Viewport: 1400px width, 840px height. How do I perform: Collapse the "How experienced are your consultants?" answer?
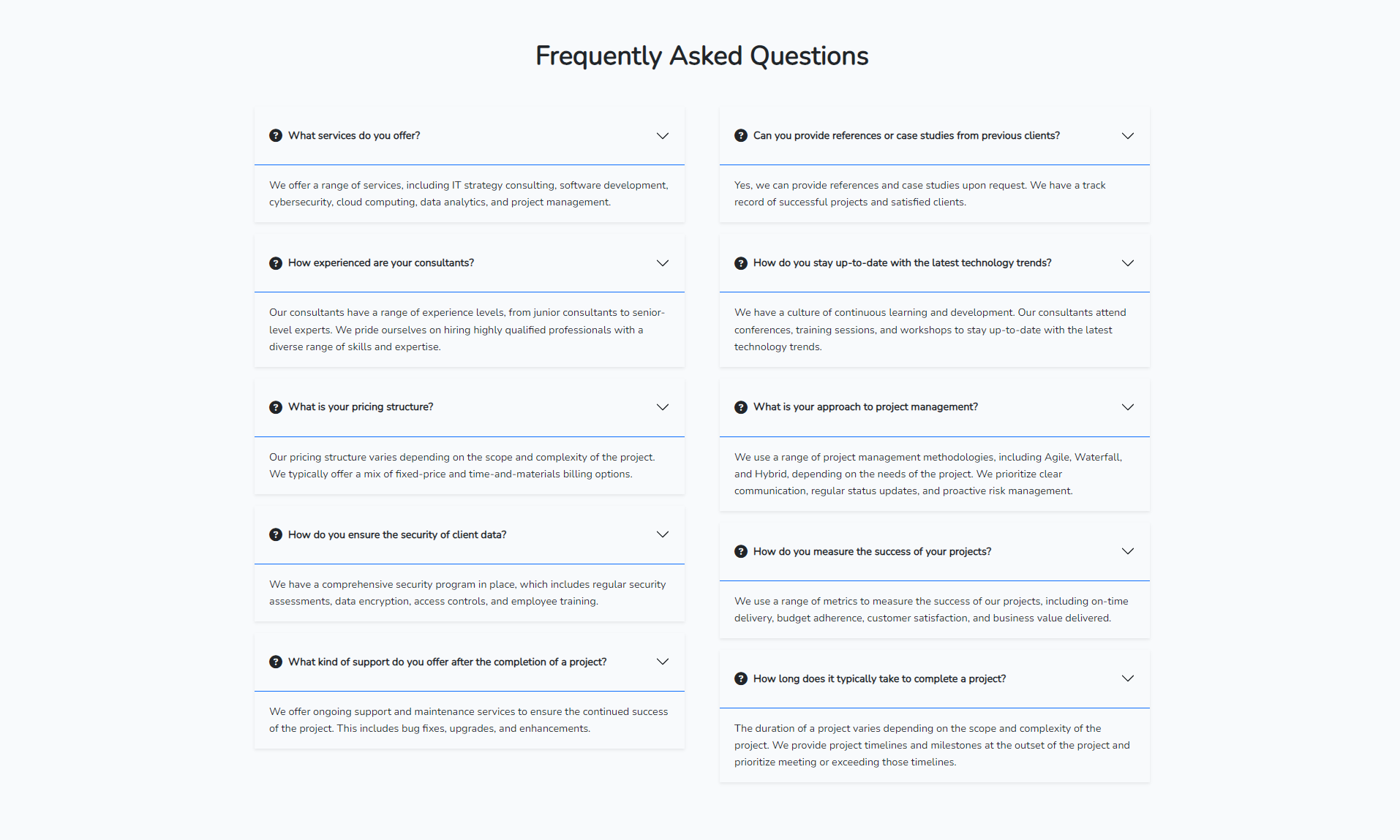663,263
